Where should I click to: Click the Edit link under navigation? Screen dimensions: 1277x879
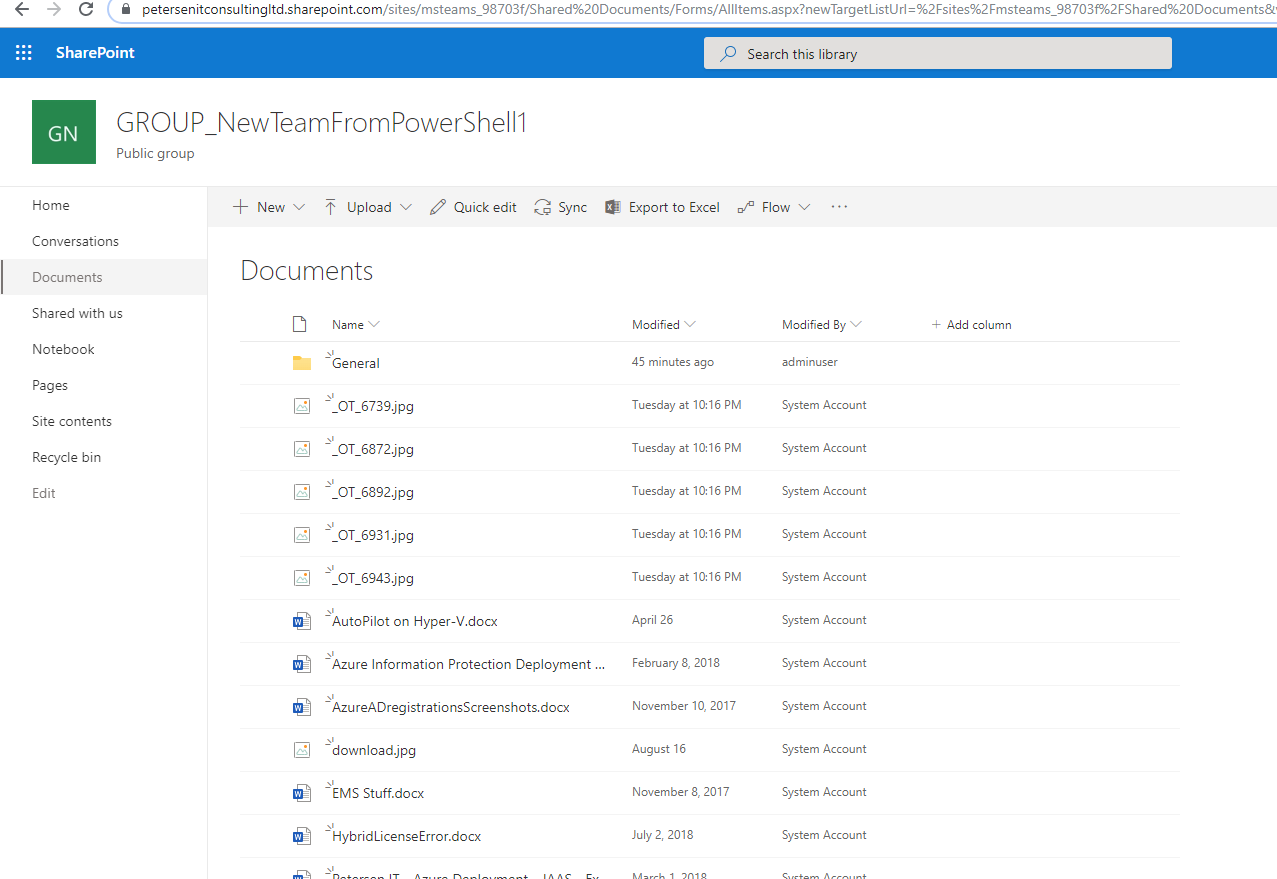44,493
